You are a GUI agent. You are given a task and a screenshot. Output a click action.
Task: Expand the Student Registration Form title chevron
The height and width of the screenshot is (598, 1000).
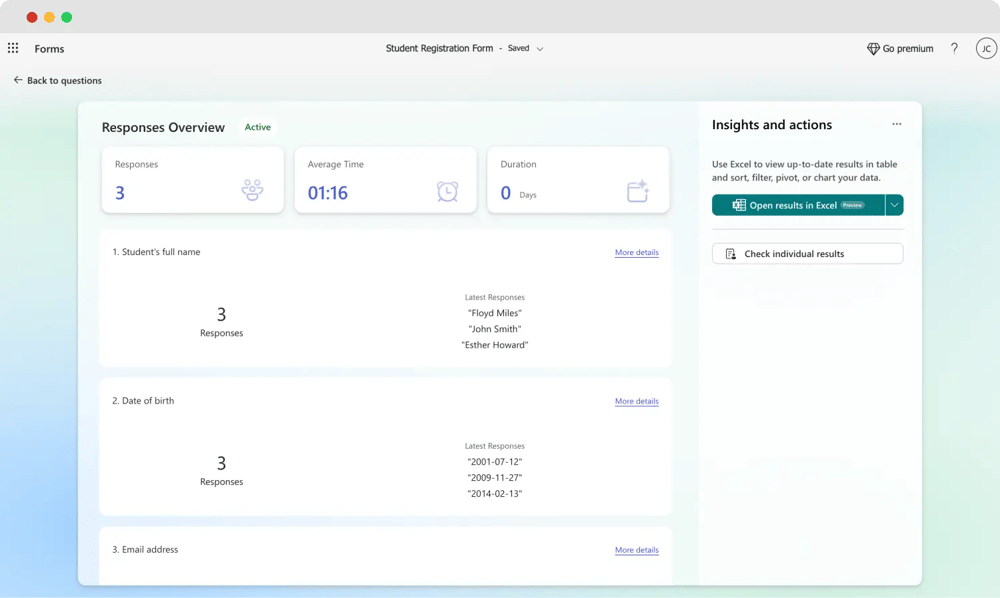pos(540,49)
